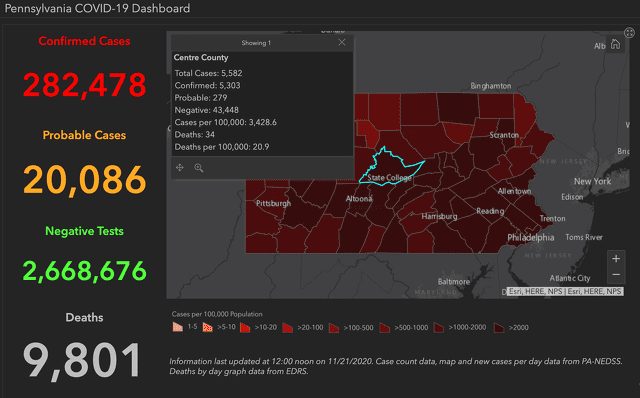Click the Reading label on map
The image size is (640, 398).
pos(490,211)
